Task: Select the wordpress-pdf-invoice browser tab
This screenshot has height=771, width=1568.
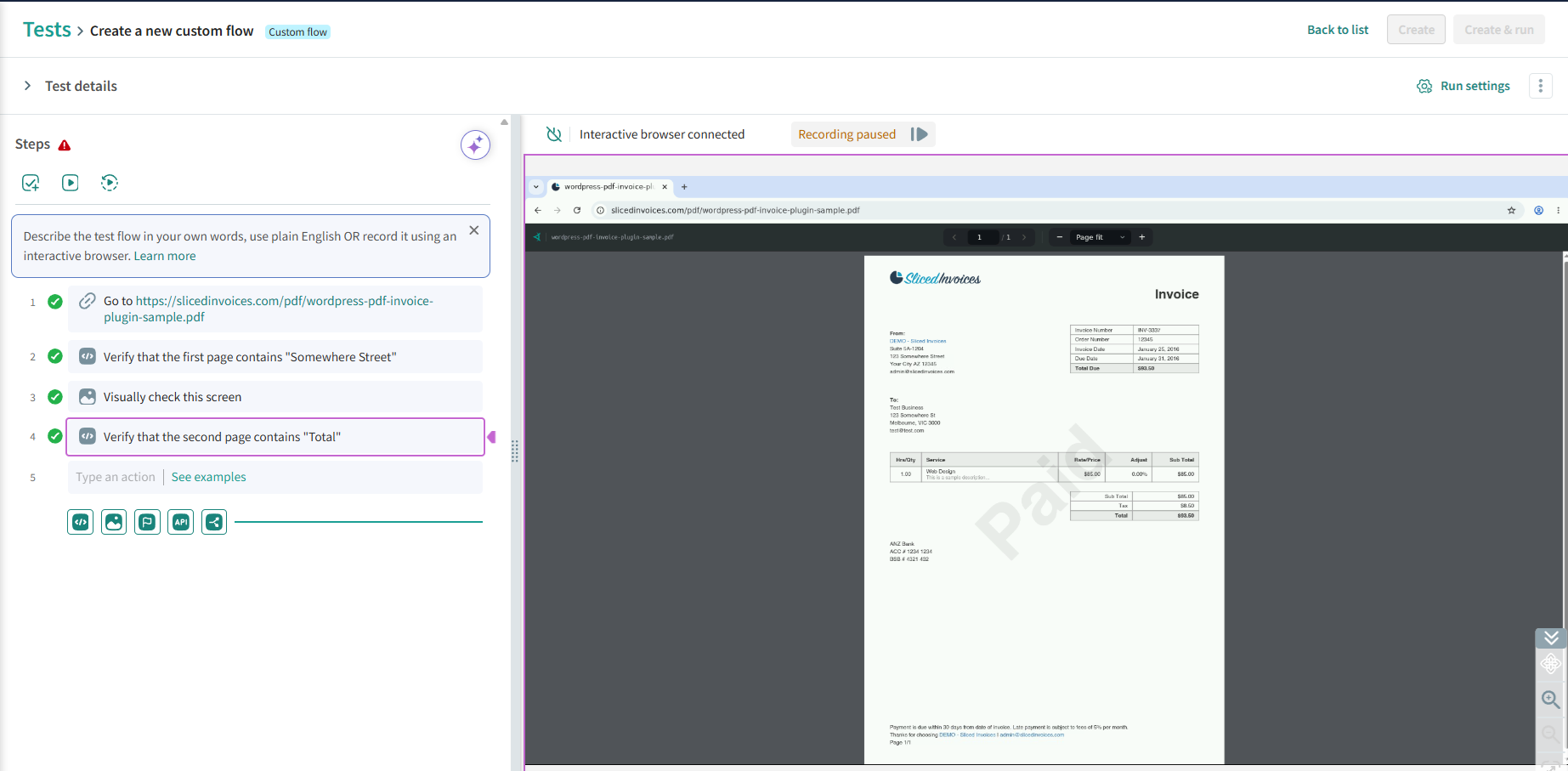Action: [x=608, y=187]
